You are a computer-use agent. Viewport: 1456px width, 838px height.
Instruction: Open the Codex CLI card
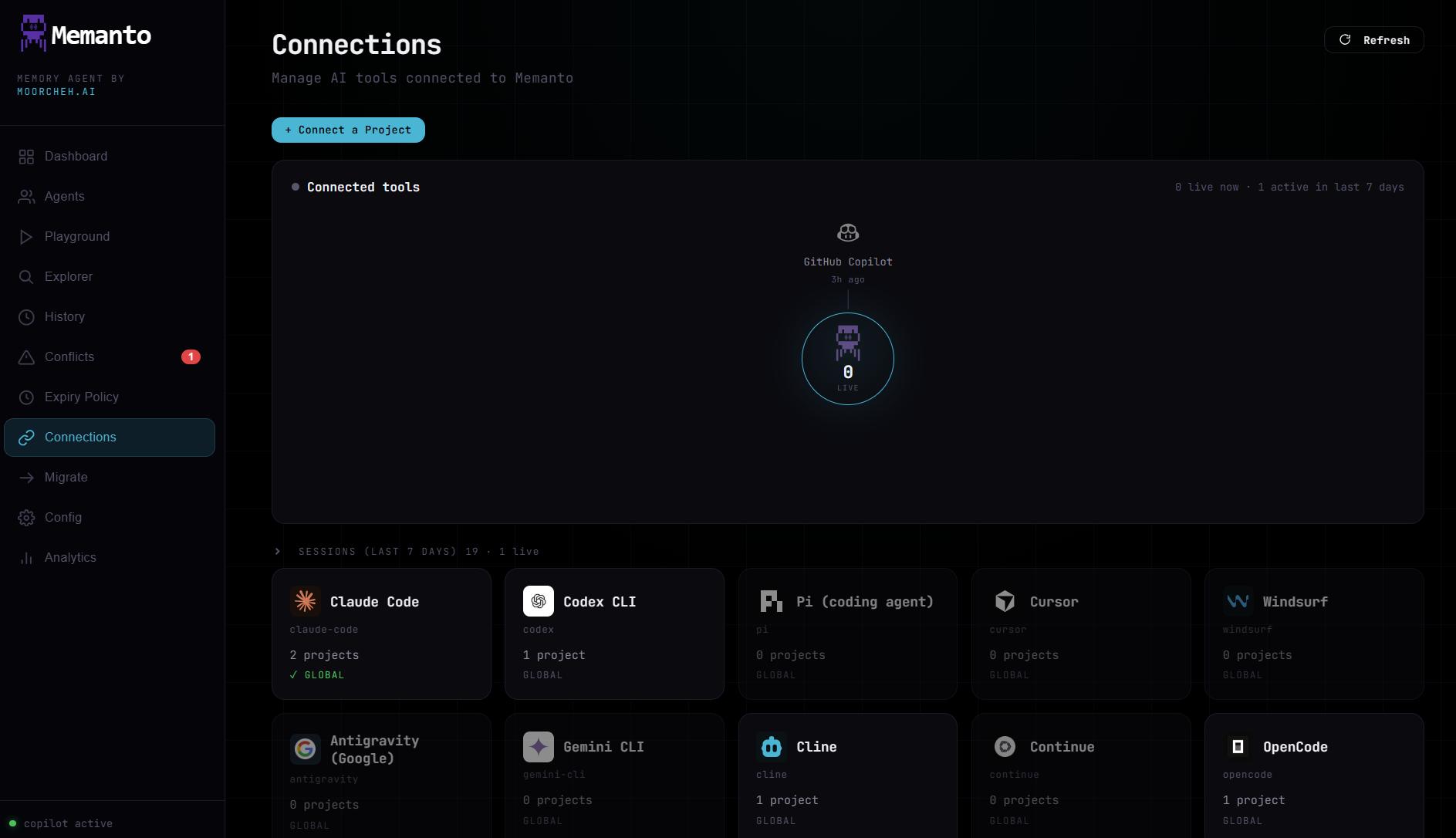pyautogui.click(x=614, y=634)
